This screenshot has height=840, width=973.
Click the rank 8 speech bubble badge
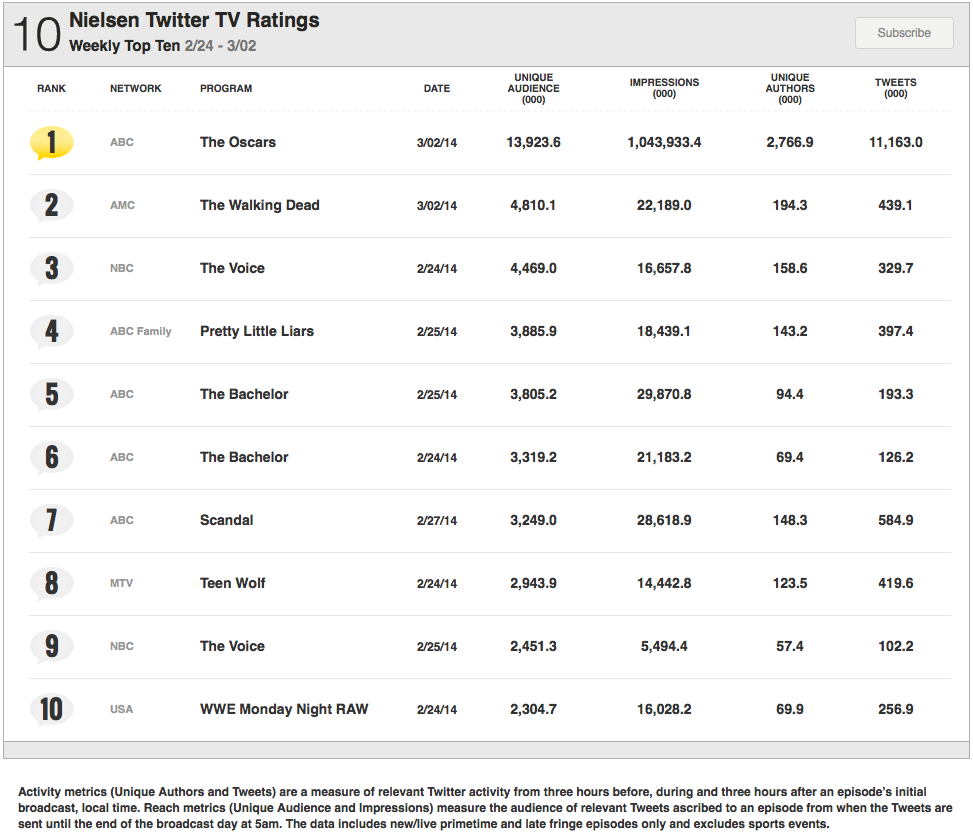tap(52, 583)
